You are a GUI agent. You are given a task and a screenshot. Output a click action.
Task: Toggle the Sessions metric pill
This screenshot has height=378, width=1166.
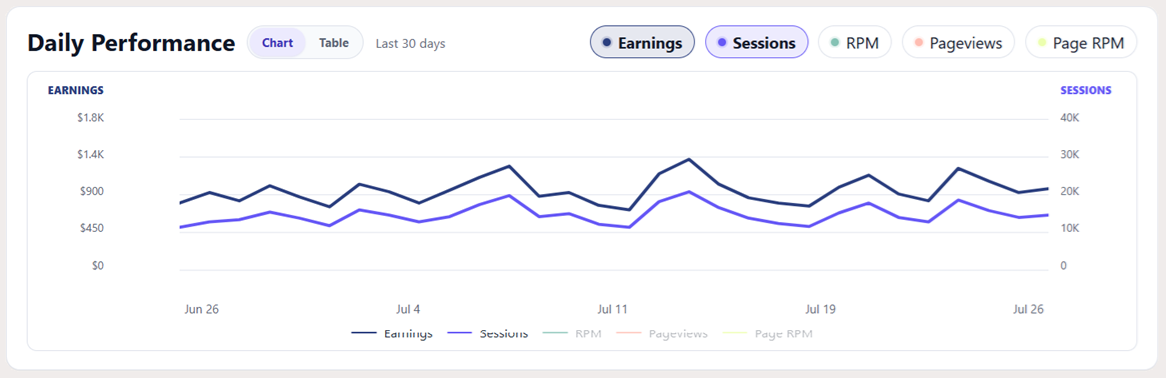[x=756, y=42]
